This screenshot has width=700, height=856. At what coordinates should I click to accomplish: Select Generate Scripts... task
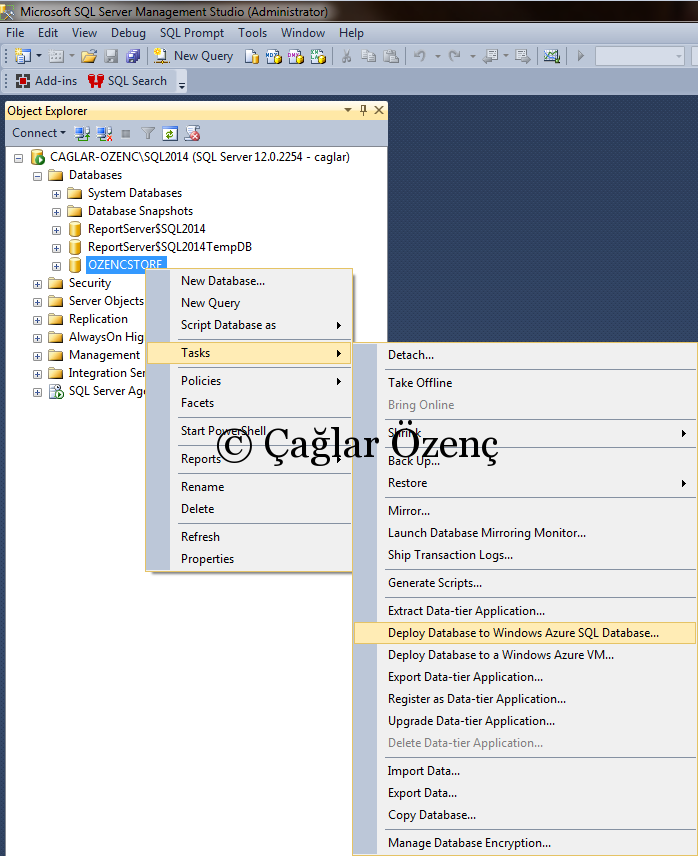(x=525, y=583)
